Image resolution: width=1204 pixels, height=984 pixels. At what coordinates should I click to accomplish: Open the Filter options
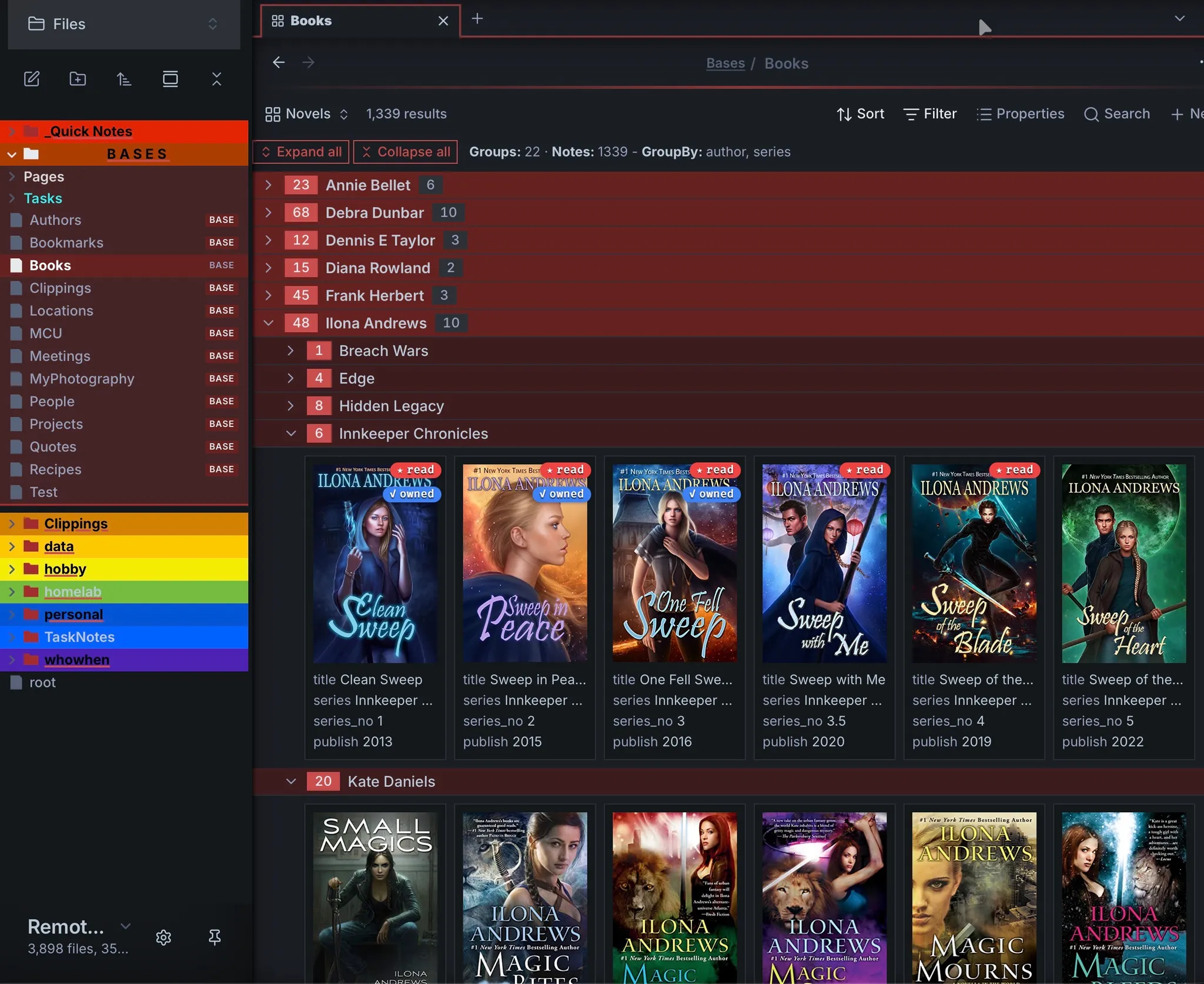[x=930, y=114]
